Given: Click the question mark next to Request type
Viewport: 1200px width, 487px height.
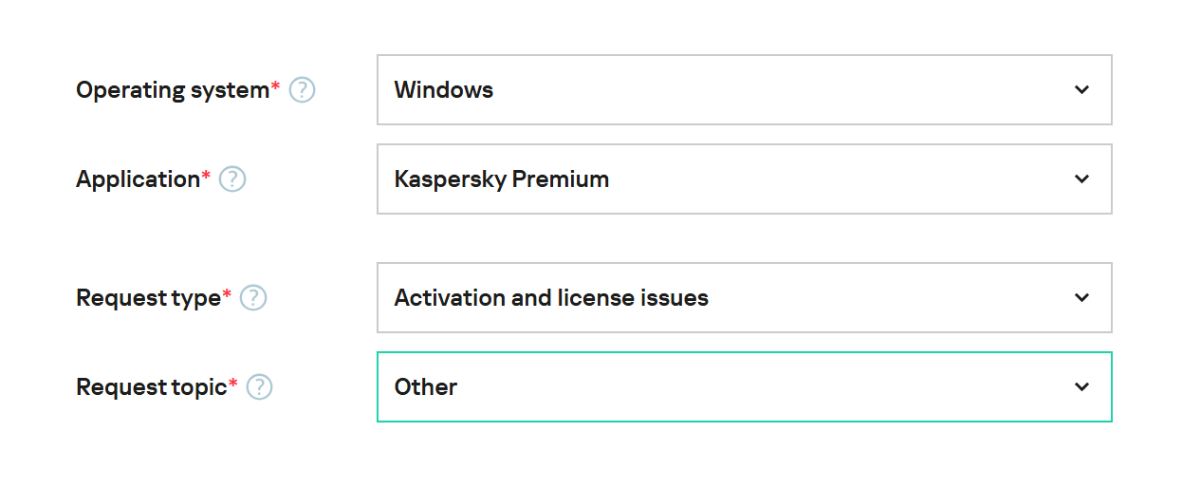Looking at the screenshot, I should tap(254, 298).
